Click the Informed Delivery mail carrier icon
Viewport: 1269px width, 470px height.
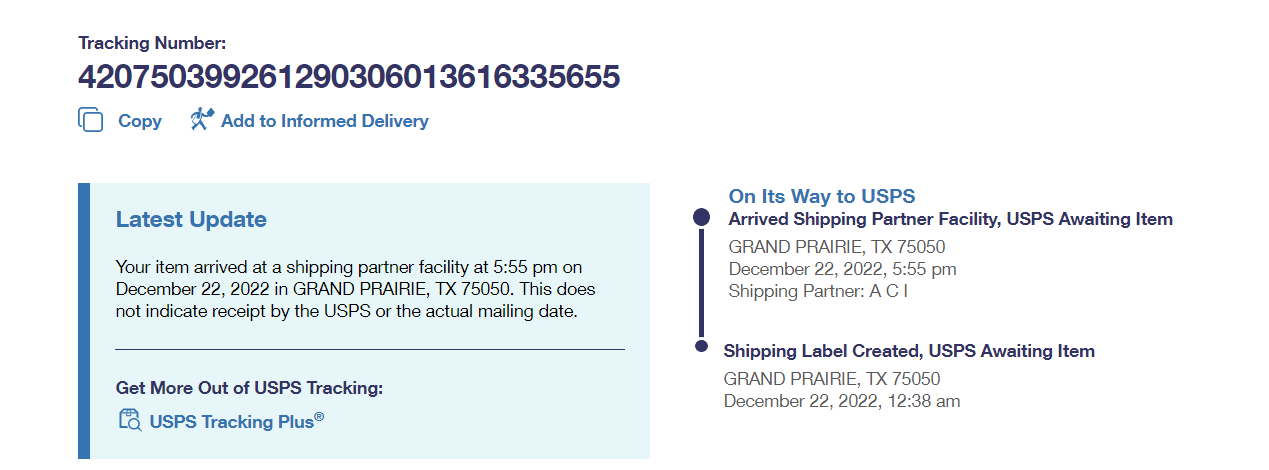click(202, 120)
